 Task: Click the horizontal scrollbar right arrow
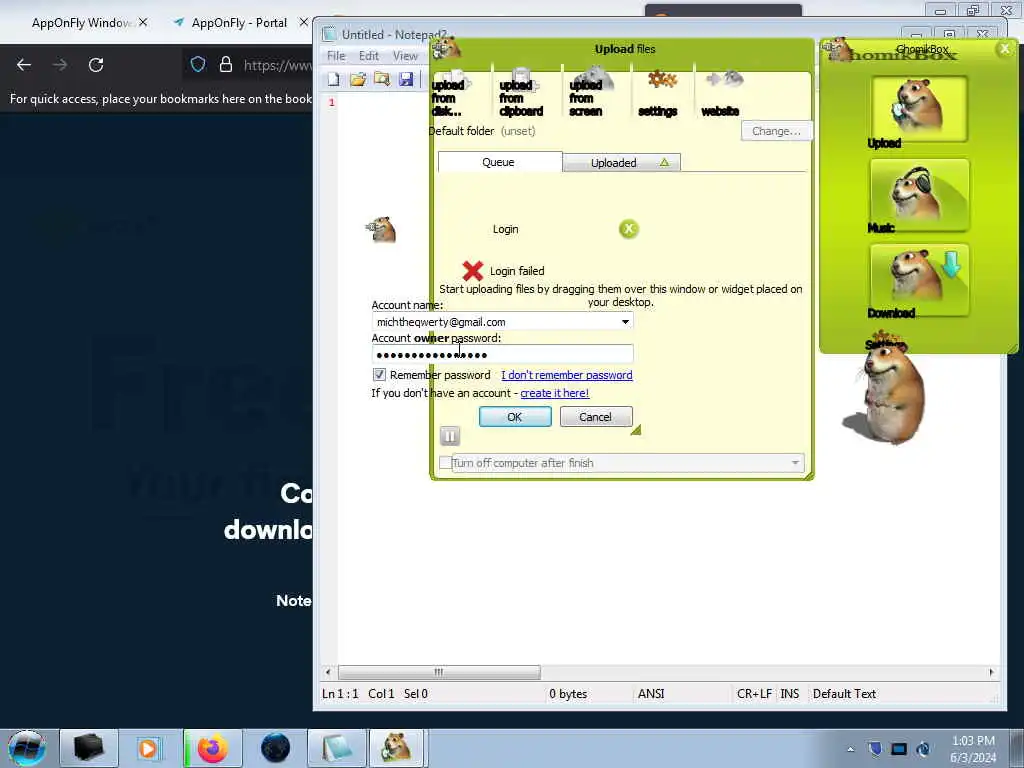coord(991,672)
